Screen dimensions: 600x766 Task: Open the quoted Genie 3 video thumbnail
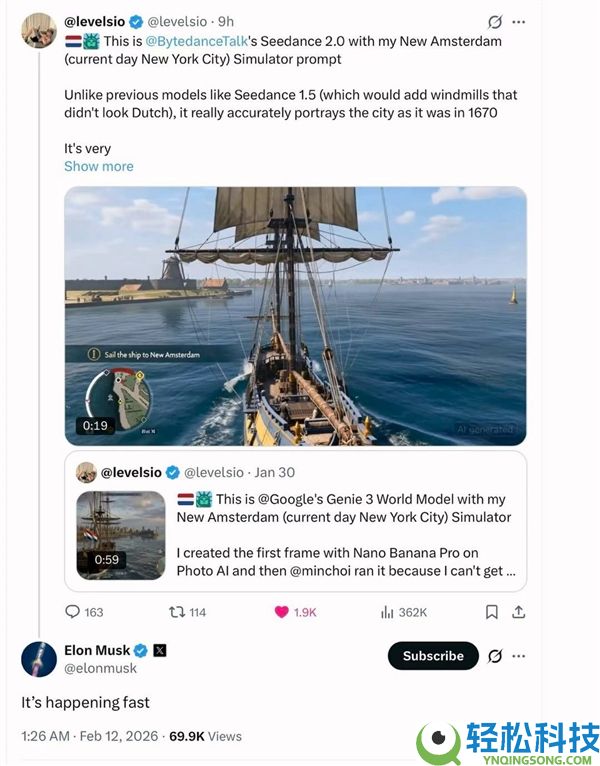coord(121,535)
